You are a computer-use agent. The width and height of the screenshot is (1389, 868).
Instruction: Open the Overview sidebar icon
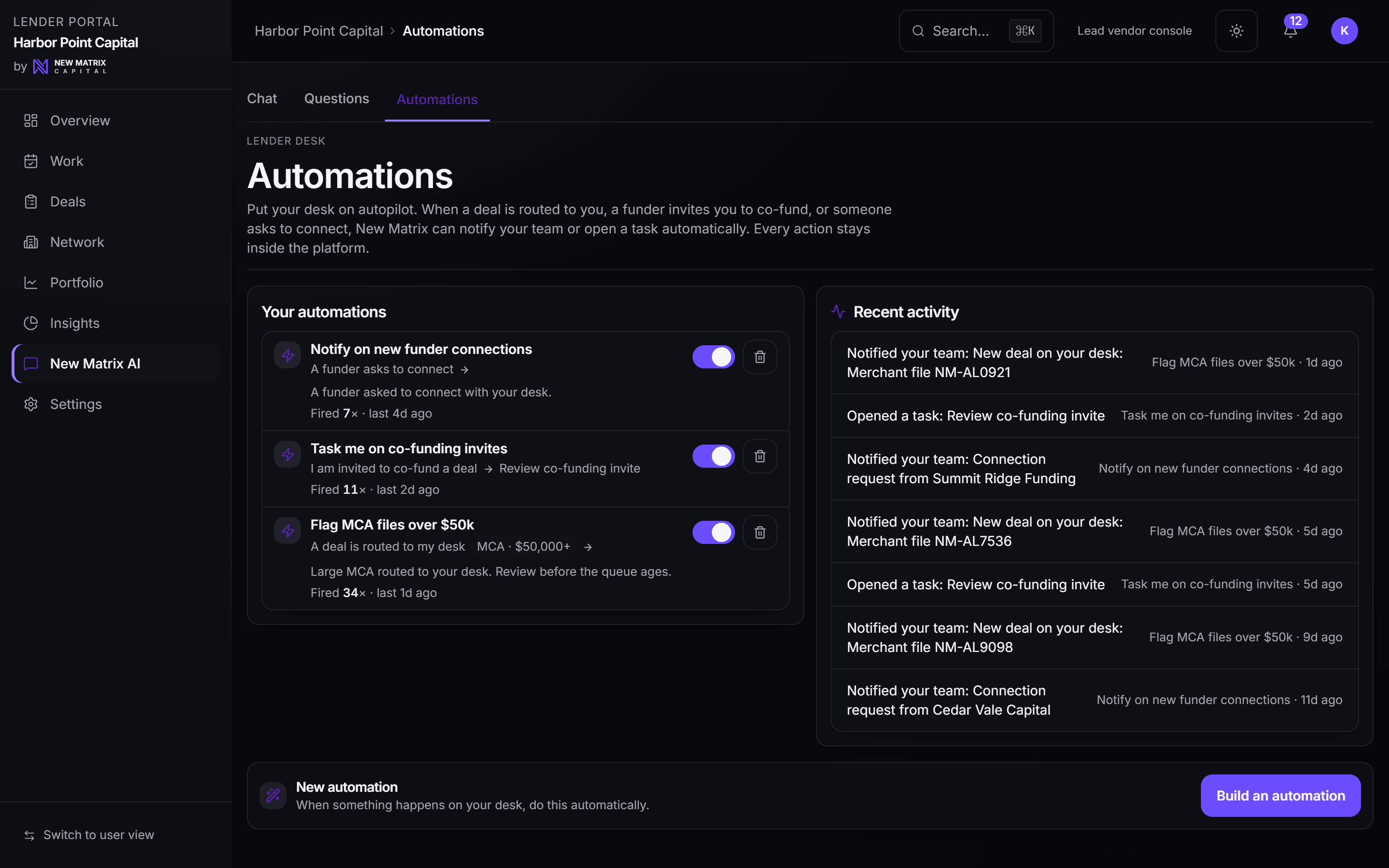click(x=31, y=121)
